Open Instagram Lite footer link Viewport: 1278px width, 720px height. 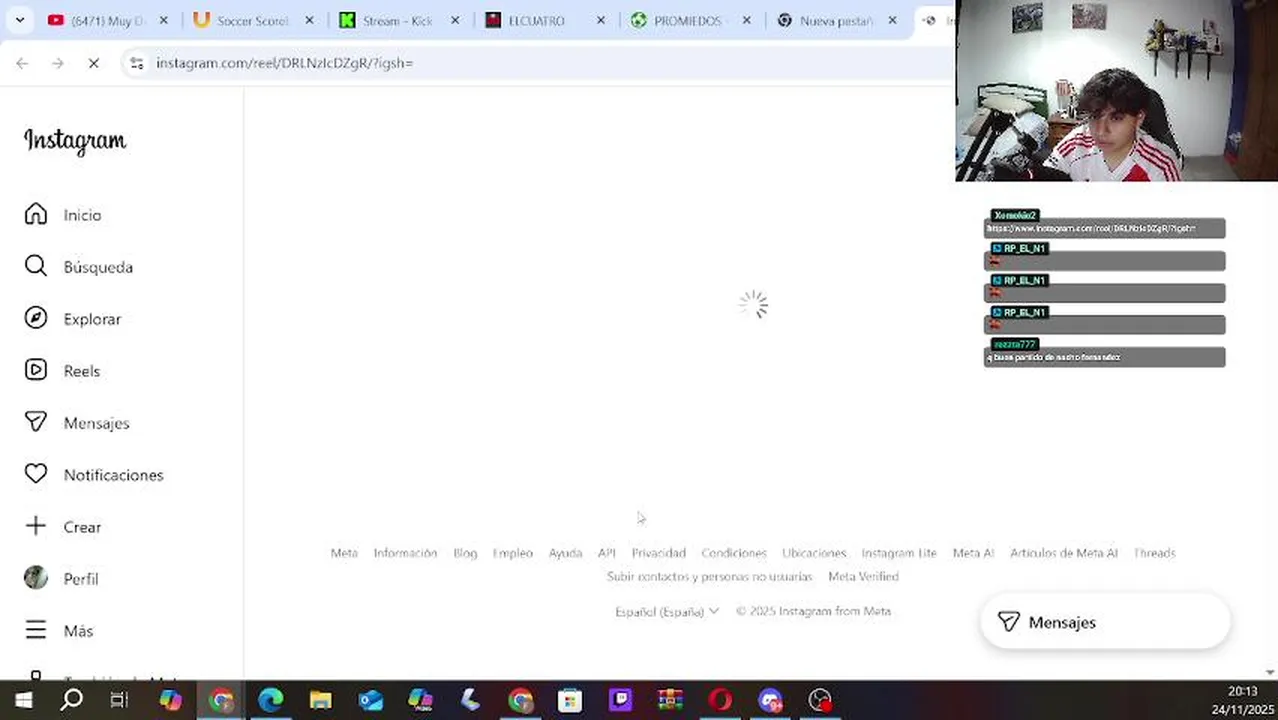click(899, 553)
